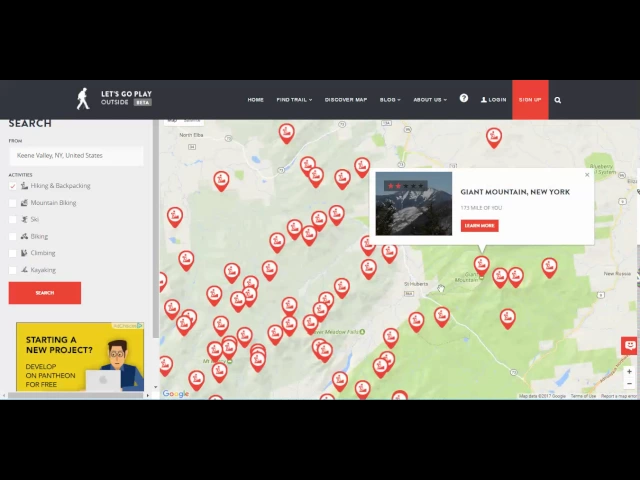Viewport: 640px width, 480px height.
Task: Click the trail pin at top right of map
Action: point(494,137)
